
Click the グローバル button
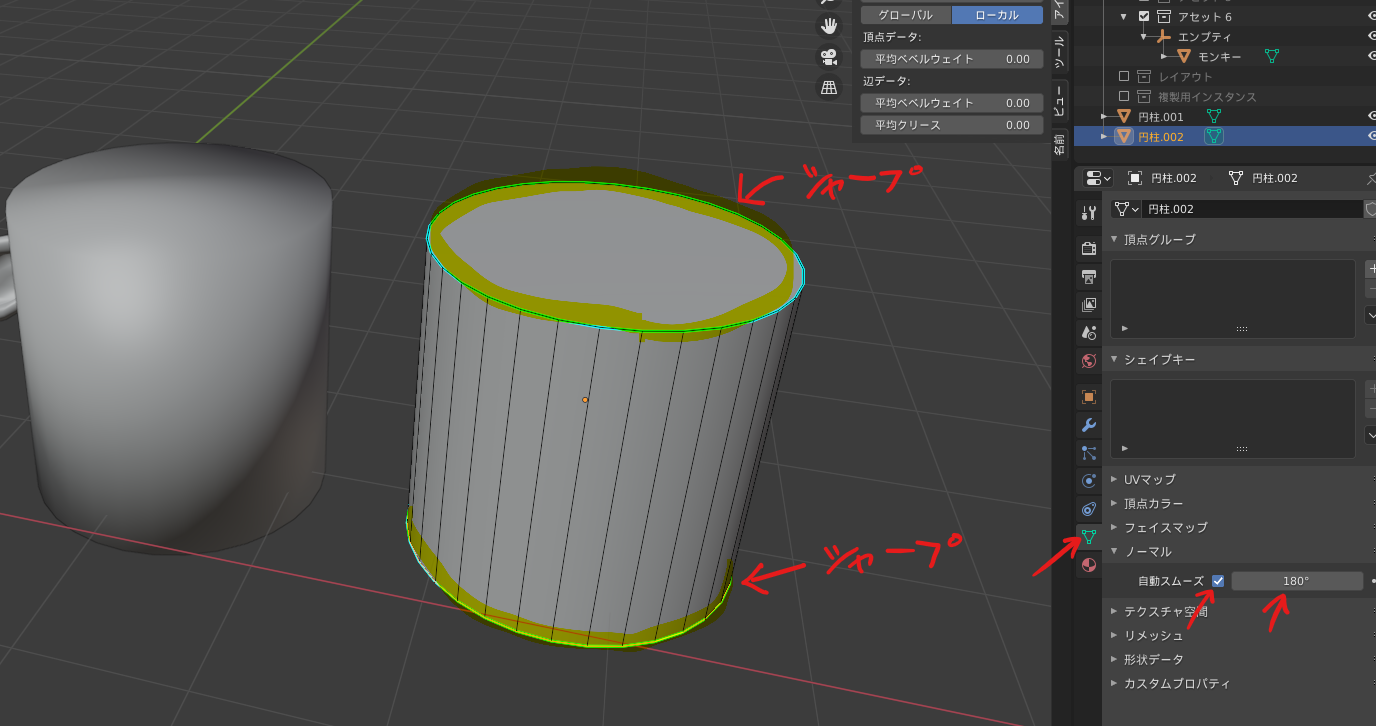[x=905, y=15]
